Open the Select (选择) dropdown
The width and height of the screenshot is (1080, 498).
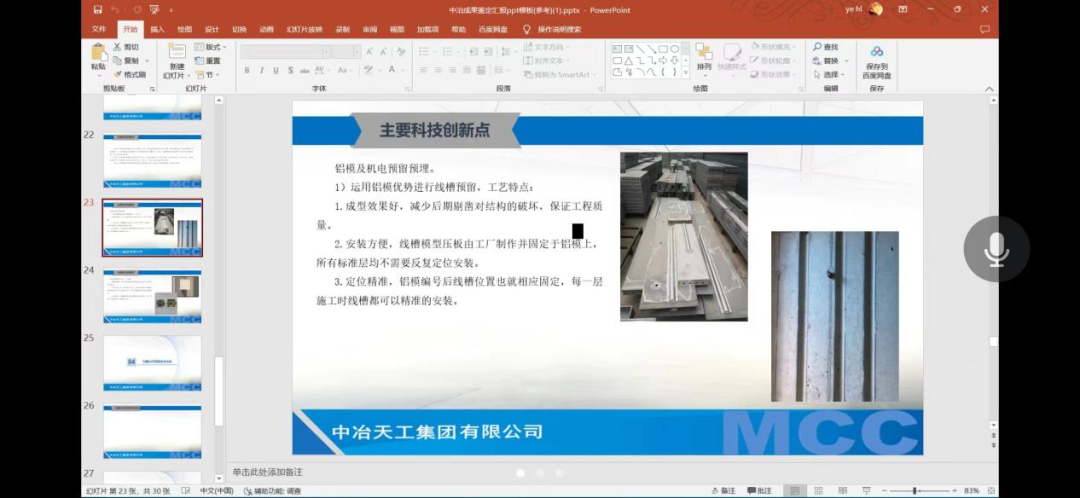coord(829,74)
